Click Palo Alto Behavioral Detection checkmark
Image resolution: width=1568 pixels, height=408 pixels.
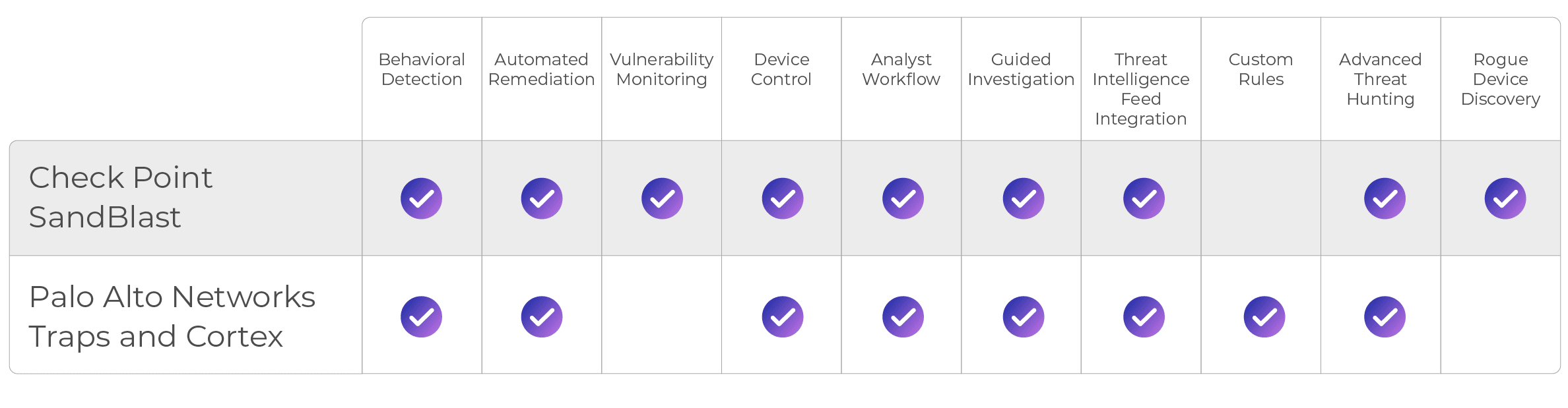(x=421, y=317)
